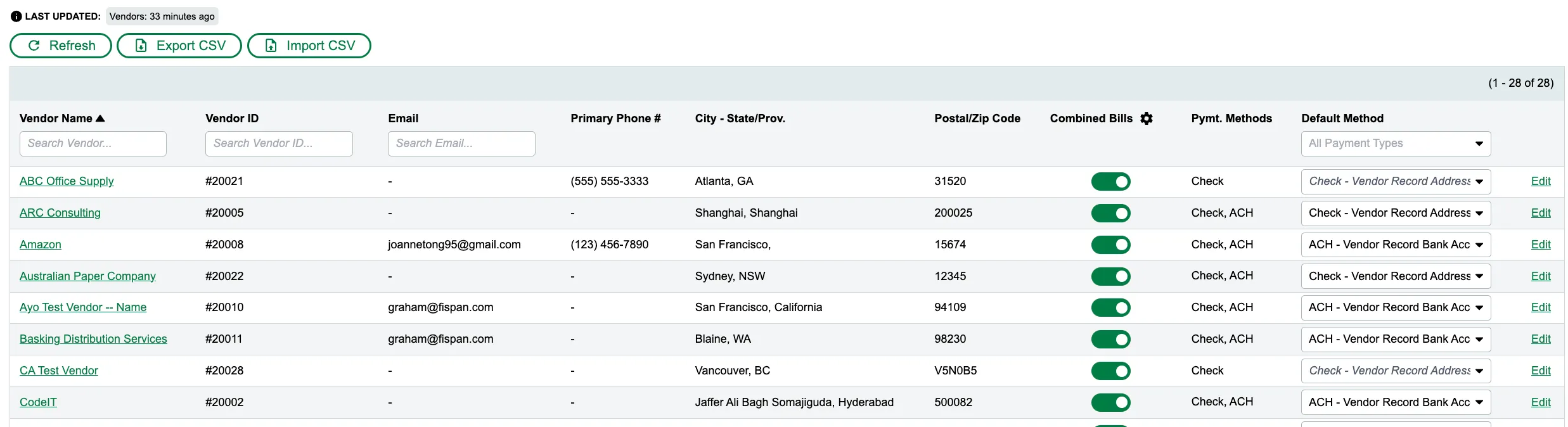Toggle Combined Bills for CA Test Vendor

pos(1110,371)
